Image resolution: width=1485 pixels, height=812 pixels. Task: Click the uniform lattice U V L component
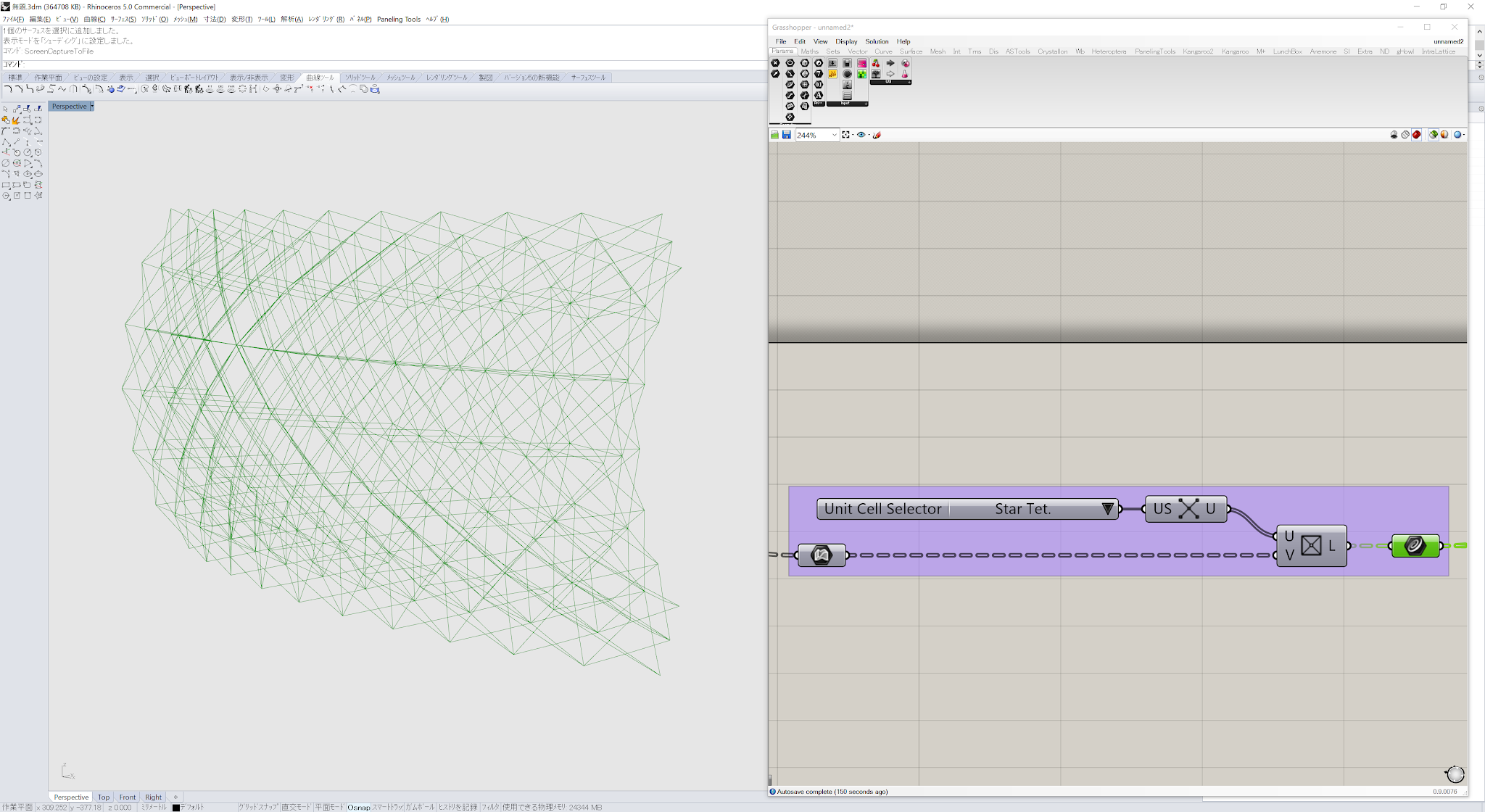[1311, 546]
